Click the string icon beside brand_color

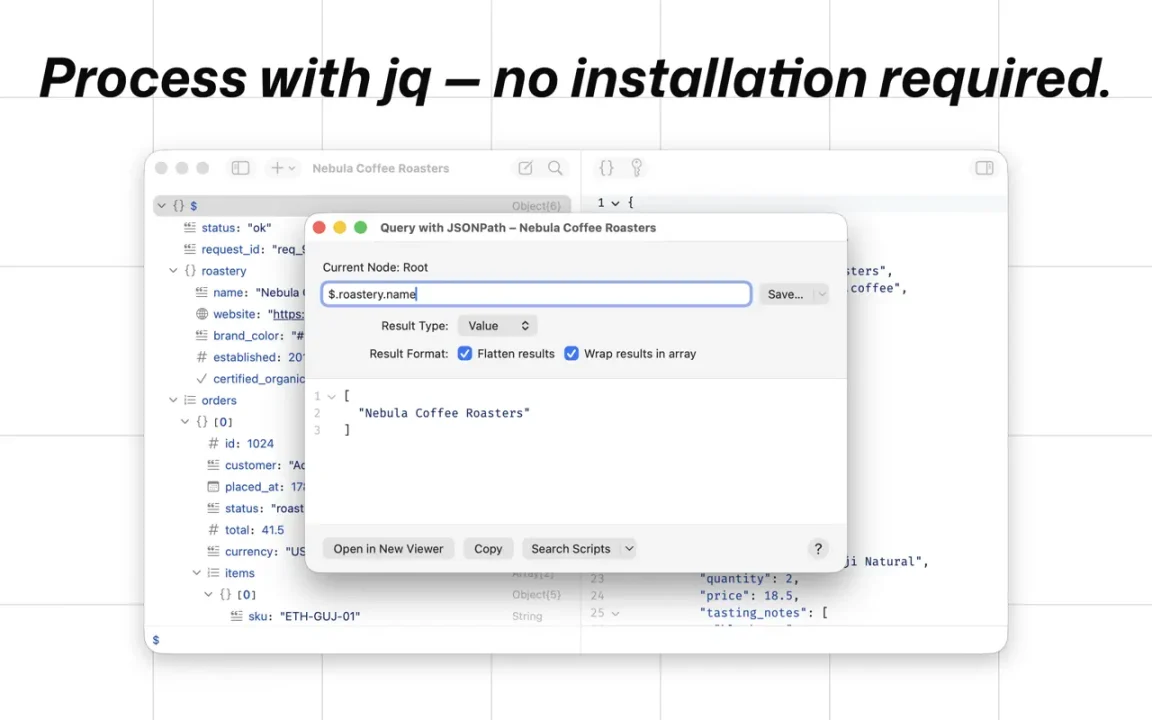[201, 335]
